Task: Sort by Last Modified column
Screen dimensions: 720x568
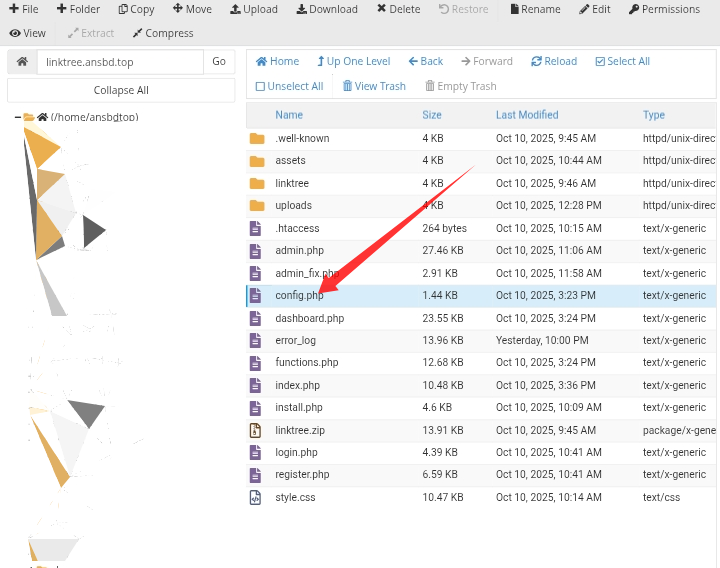Action: click(x=527, y=115)
